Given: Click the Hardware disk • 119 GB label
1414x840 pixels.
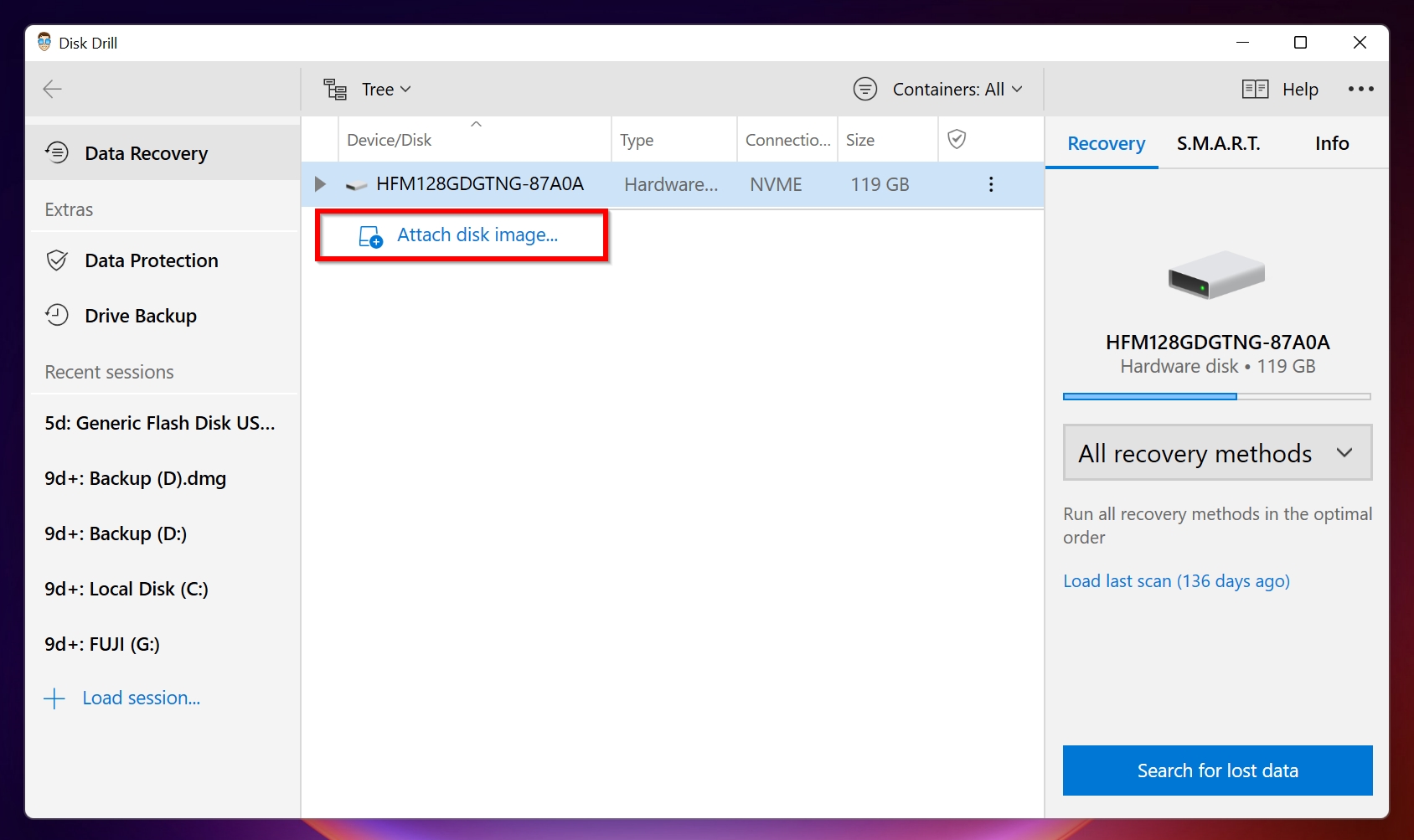Looking at the screenshot, I should pyautogui.click(x=1218, y=367).
